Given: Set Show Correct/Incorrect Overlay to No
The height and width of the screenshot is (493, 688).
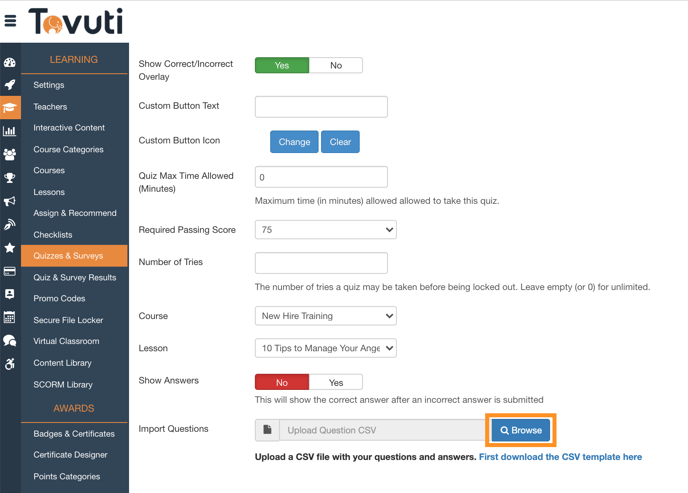Looking at the screenshot, I should 336,65.
